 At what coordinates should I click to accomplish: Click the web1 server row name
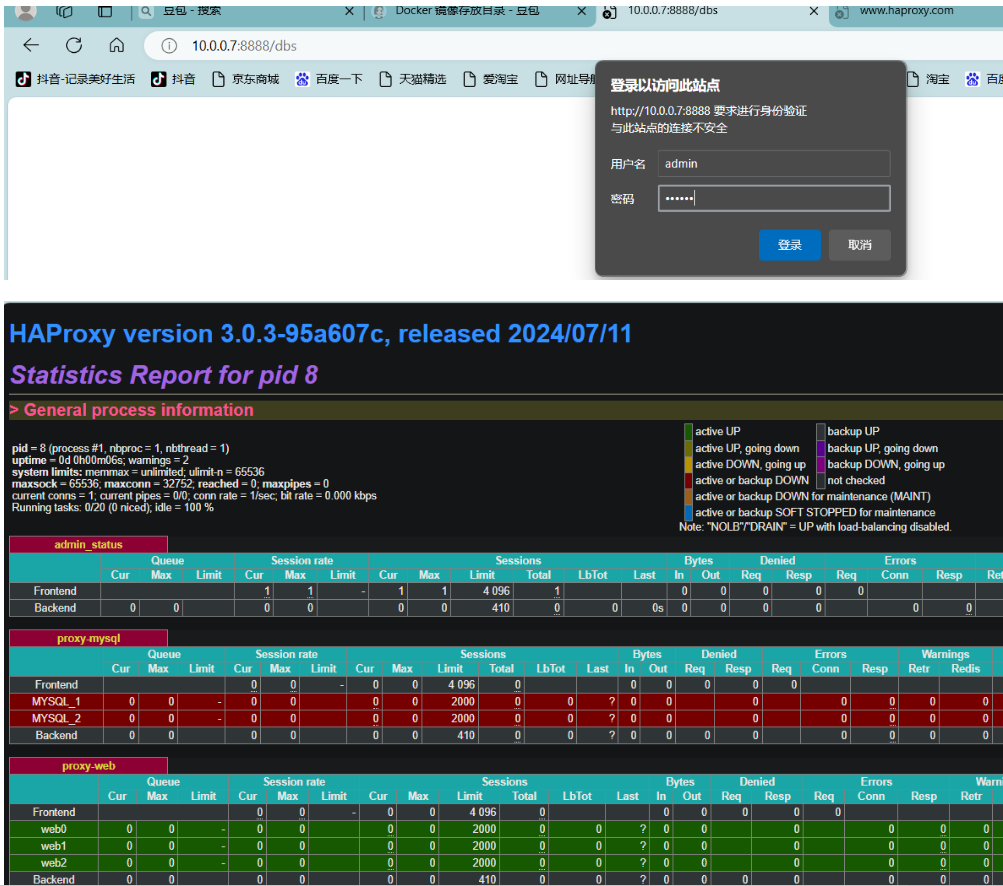point(54,846)
